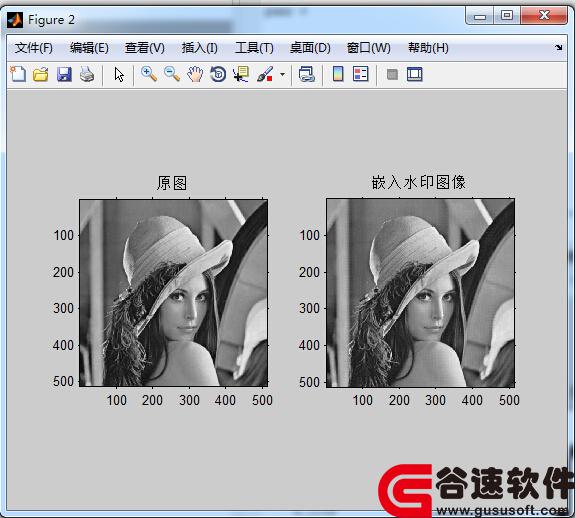Select the Rotate 3D tool
Image resolution: width=575 pixels, height=518 pixels.
[x=218, y=74]
